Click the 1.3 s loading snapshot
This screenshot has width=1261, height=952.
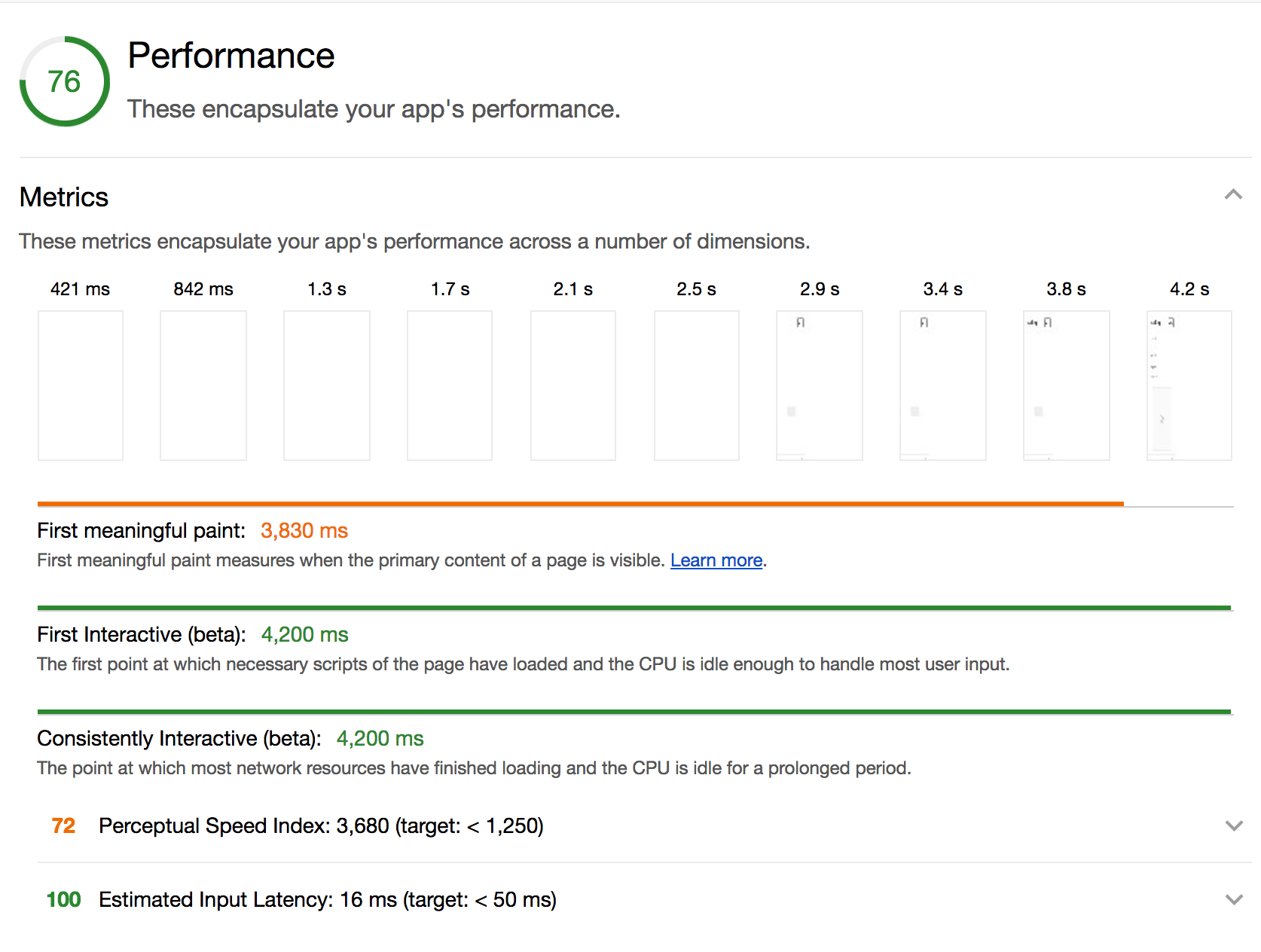(x=326, y=385)
